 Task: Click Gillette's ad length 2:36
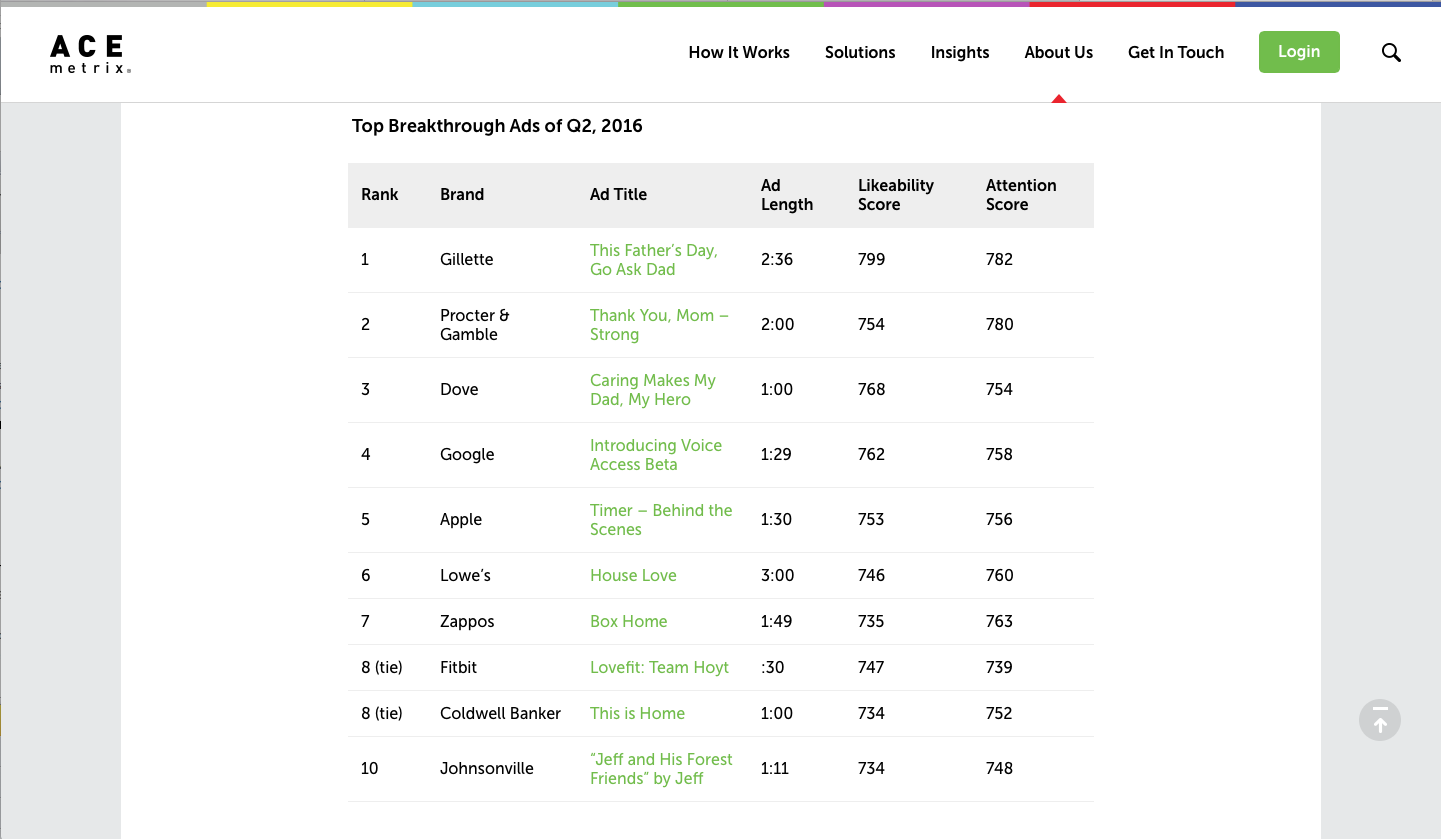coord(777,260)
